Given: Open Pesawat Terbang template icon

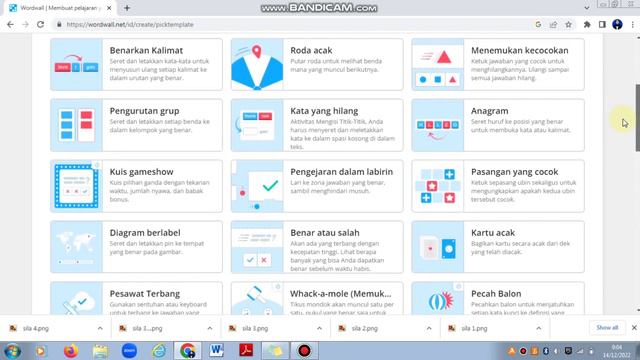Looking at the screenshot, I should (x=76, y=298).
